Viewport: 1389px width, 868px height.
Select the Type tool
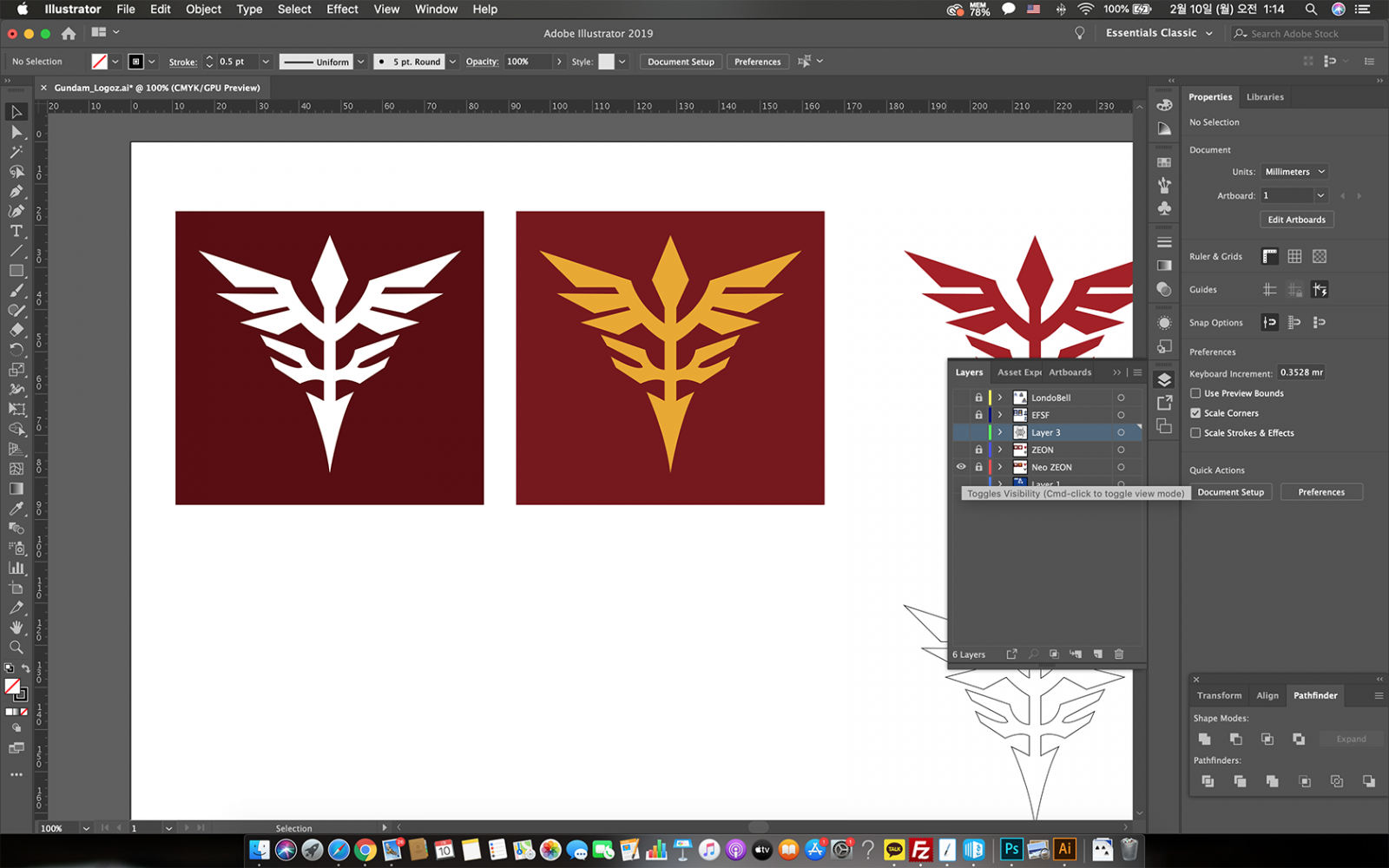click(x=16, y=231)
